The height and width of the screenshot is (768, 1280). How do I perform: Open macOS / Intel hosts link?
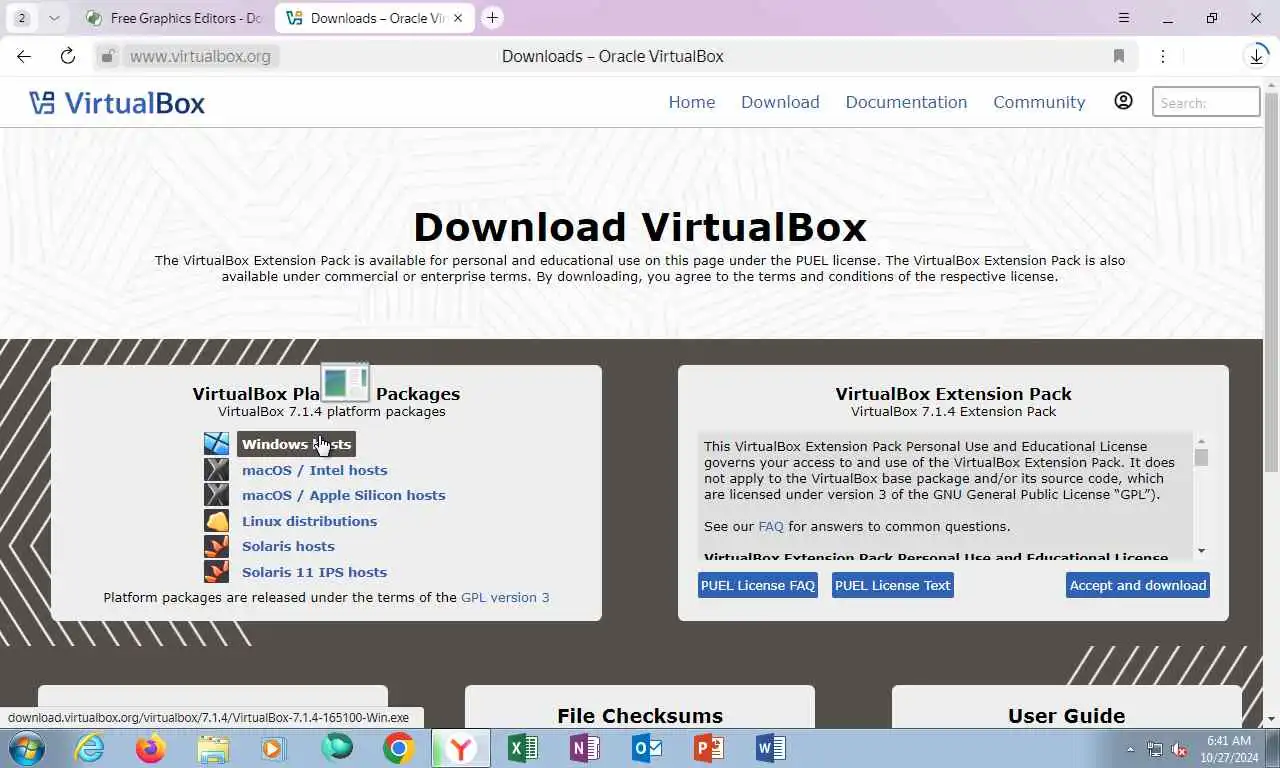314,470
